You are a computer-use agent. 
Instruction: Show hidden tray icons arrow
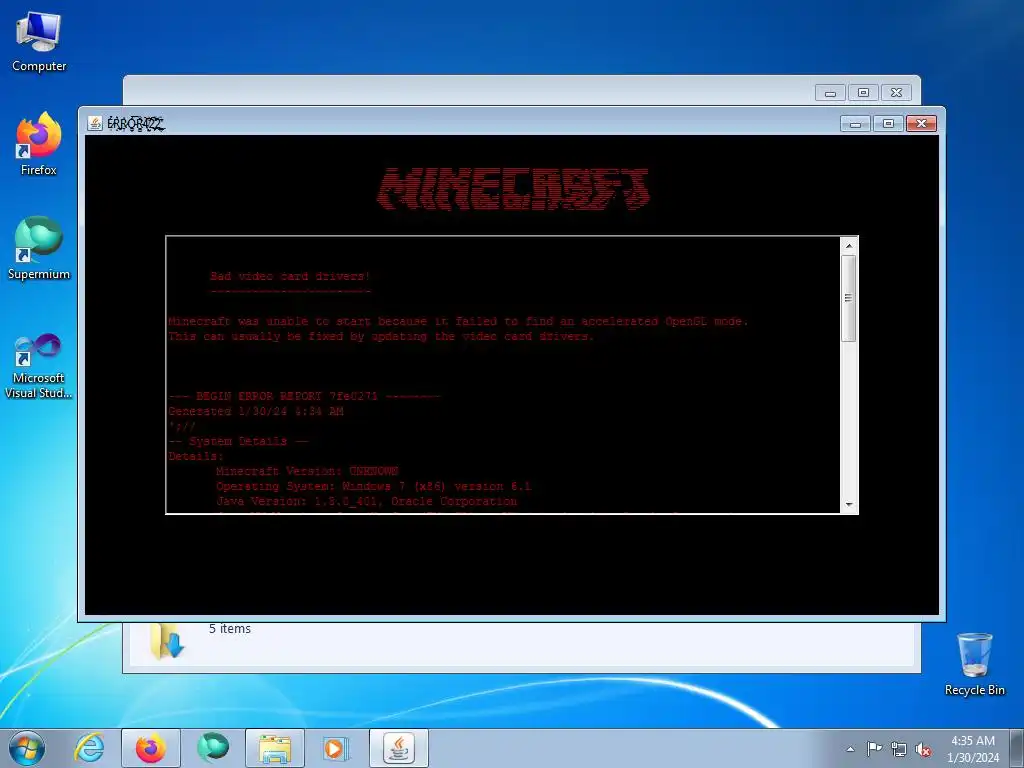coord(850,749)
